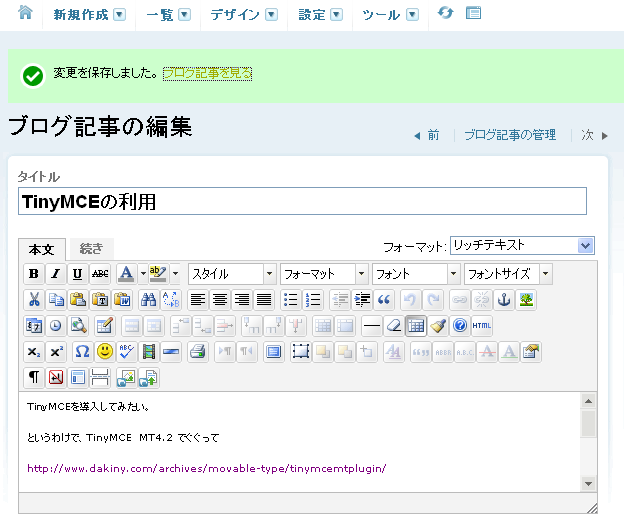The width and height of the screenshot is (624, 523).
Task: Click subscript x₂ icon
Action: pos(34,352)
